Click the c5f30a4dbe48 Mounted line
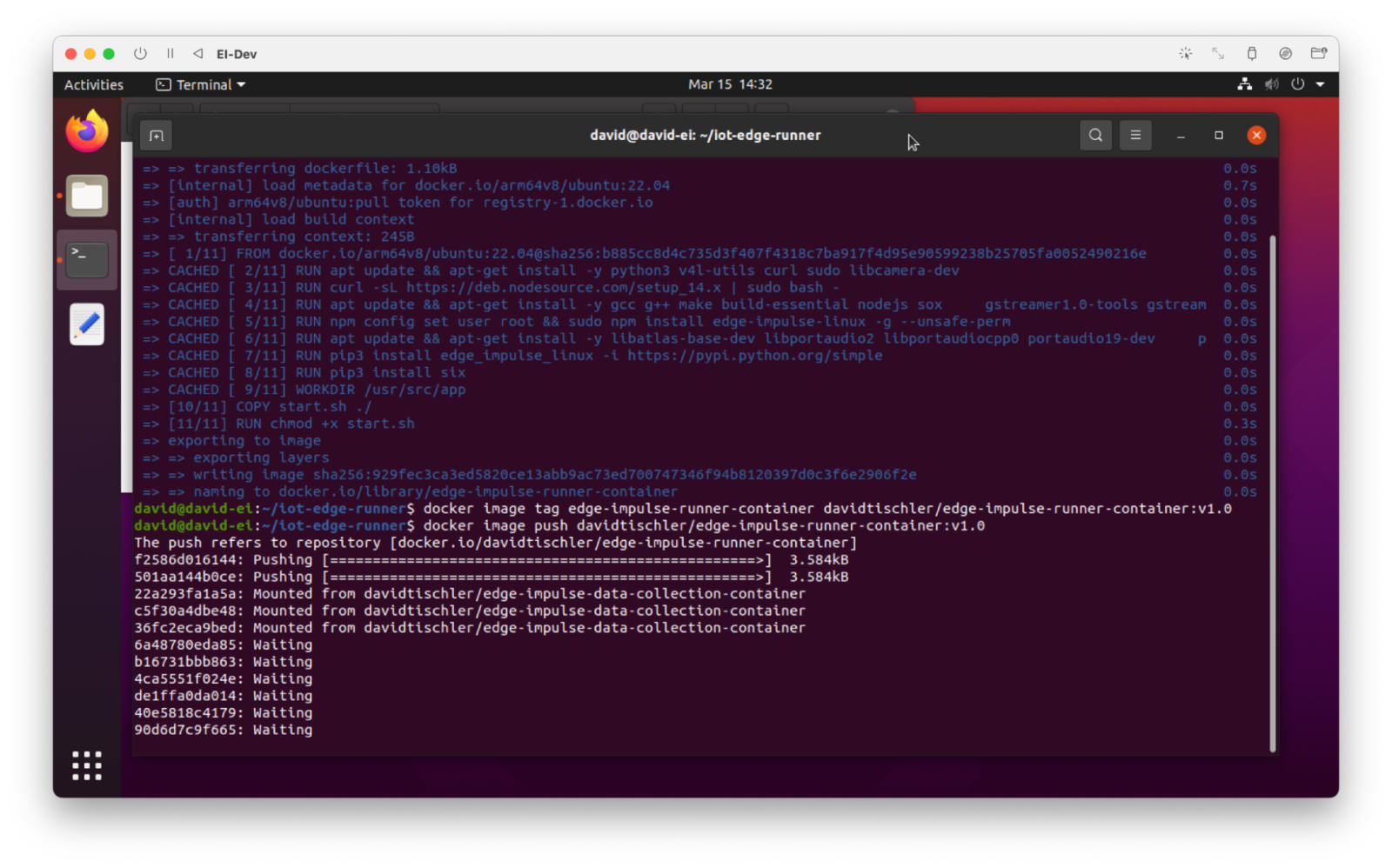Screen dimensions: 1392x868 pyautogui.click(x=470, y=611)
